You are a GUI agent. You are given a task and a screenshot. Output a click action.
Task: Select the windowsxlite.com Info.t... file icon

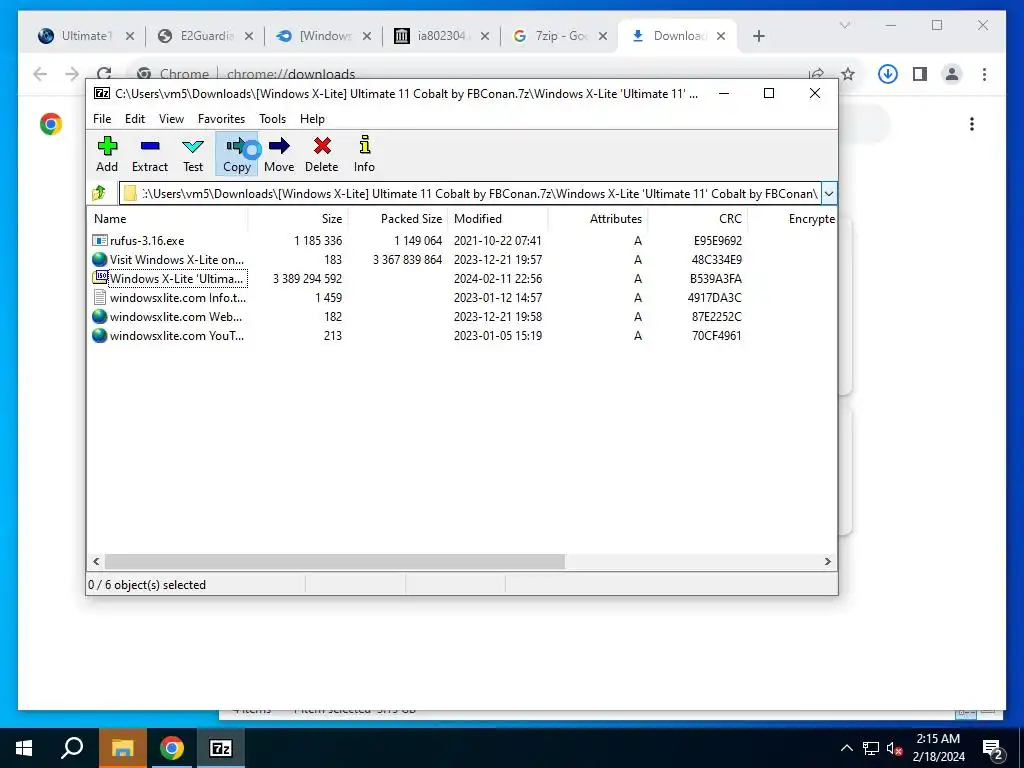pyautogui.click(x=100, y=297)
